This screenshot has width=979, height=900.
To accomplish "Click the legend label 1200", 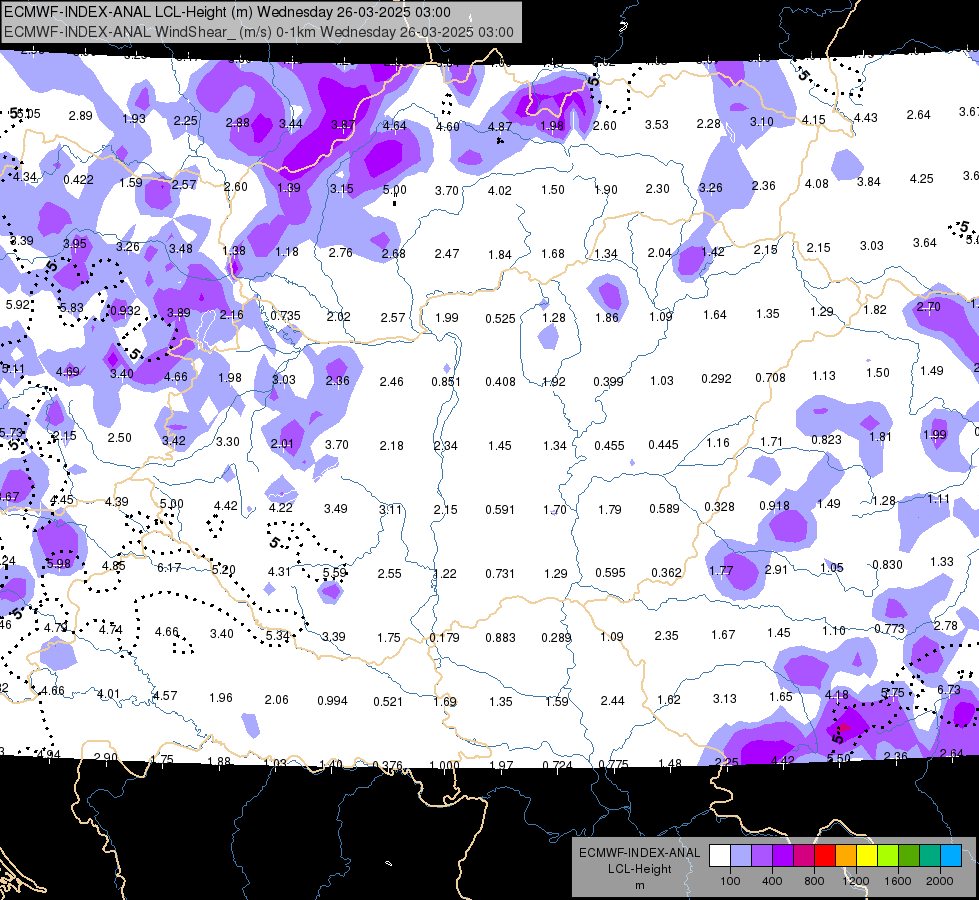I will point(856,881).
